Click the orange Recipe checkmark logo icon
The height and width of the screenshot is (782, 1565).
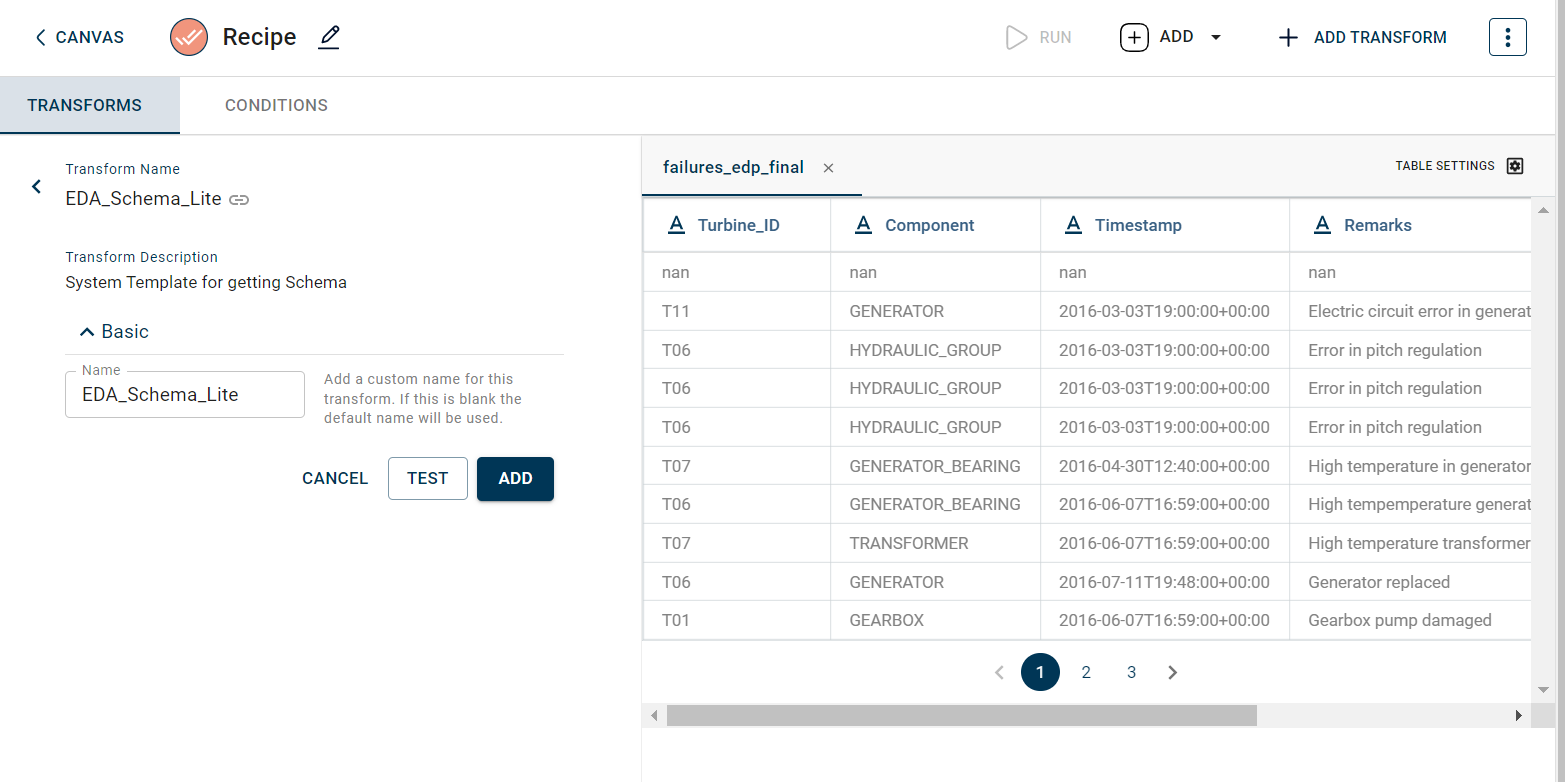pyautogui.click(x=189, y=38)
